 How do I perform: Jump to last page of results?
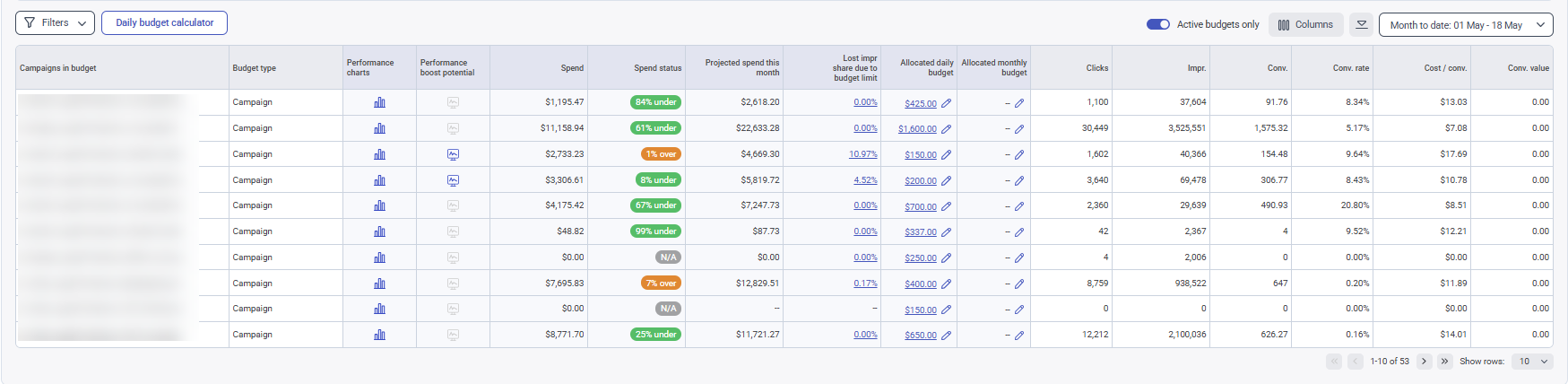point(1444,361)
